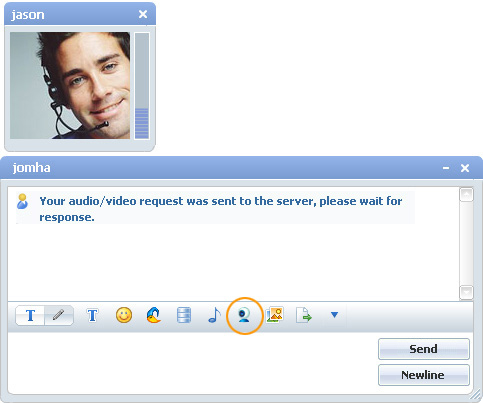
Task: Adjust the volume level meter in jason window
Action: pyautogui.click(x=142, y=85)
